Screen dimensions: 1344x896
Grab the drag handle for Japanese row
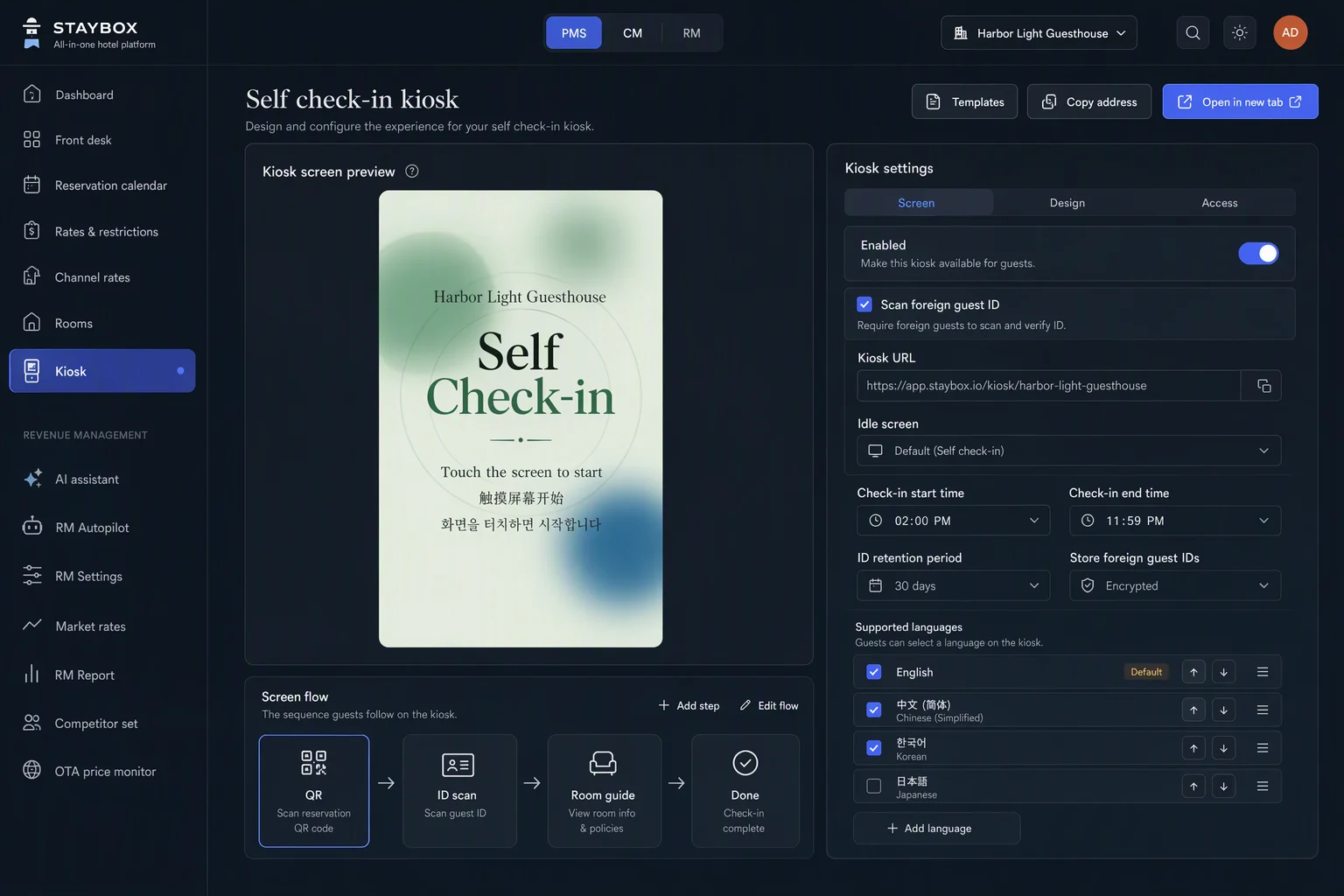pyautogui.click(x=1263, y=787)
